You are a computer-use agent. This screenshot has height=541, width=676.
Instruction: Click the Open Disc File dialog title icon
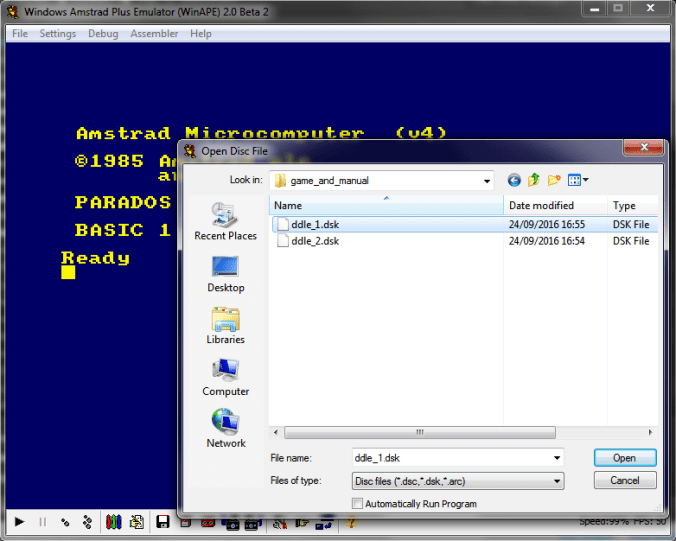point(190,151)
